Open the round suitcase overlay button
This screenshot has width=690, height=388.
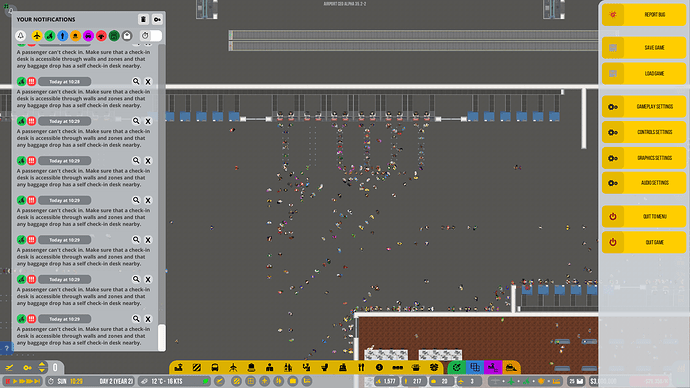click(x=293, y=381)
